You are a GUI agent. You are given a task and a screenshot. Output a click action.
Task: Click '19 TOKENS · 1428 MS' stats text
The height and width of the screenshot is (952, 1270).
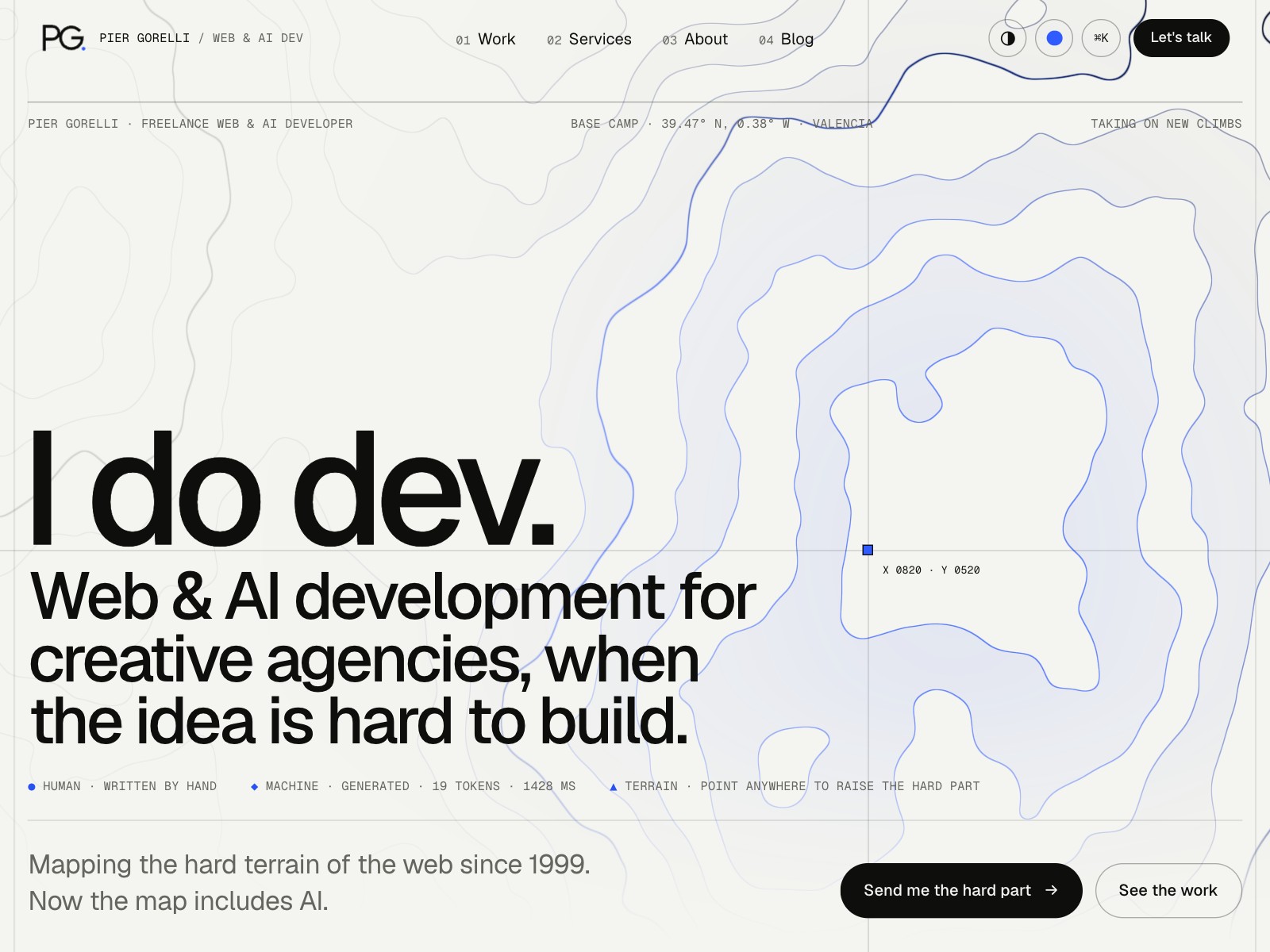pos(504,786)
